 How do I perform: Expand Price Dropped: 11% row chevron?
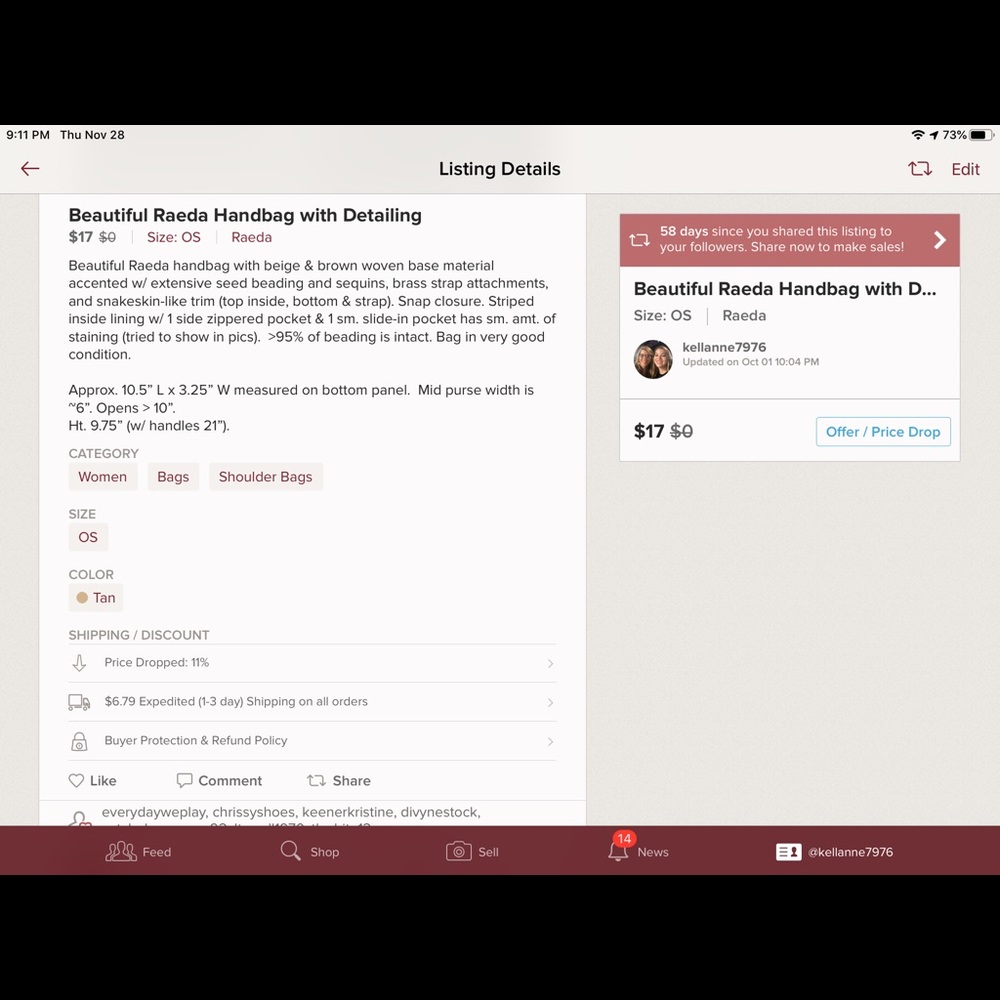(550, 664)
